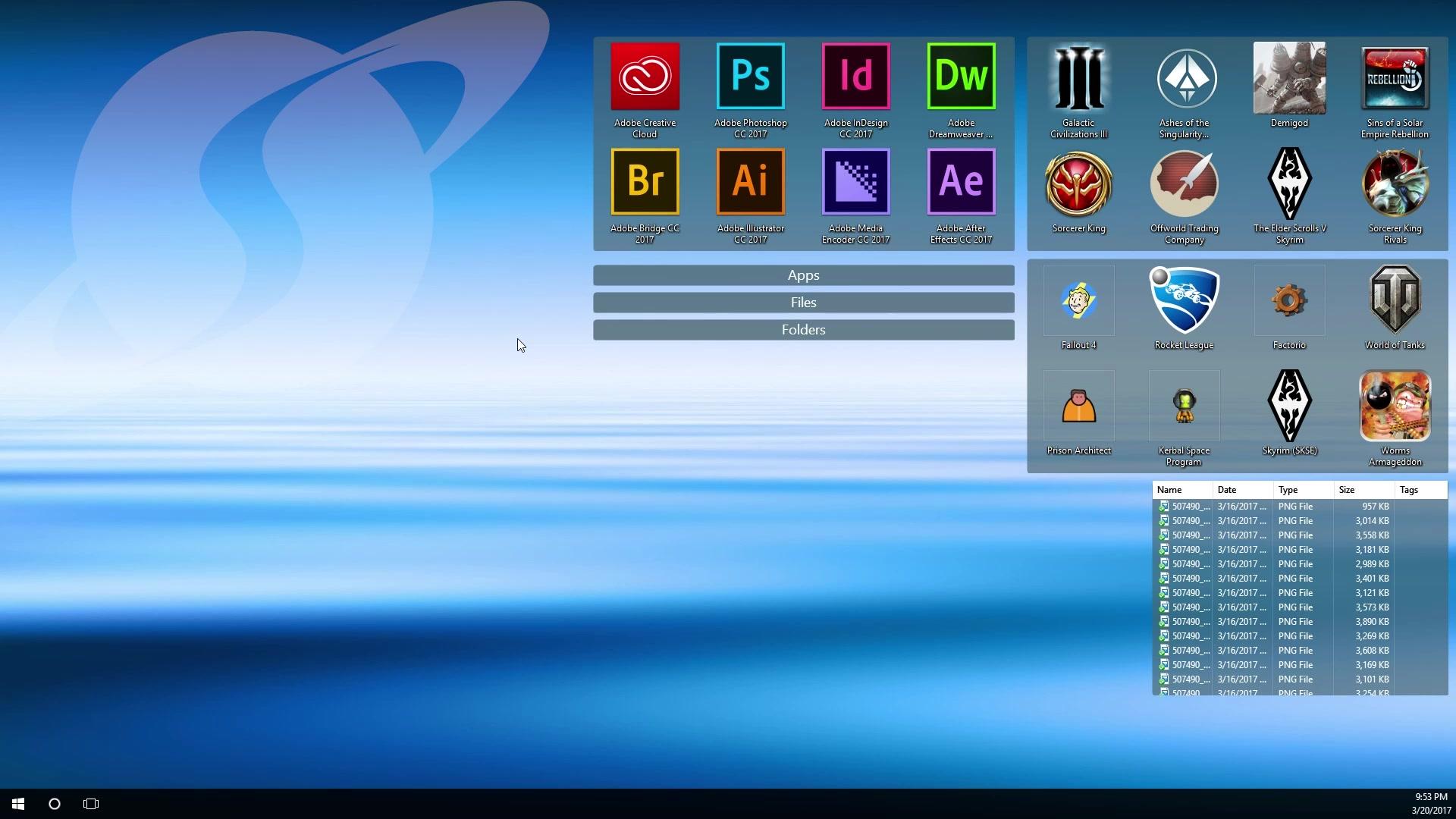This screenshot has width=1456, height=819.
Task: Sort file list by Size column
Action: [1364, 490]
